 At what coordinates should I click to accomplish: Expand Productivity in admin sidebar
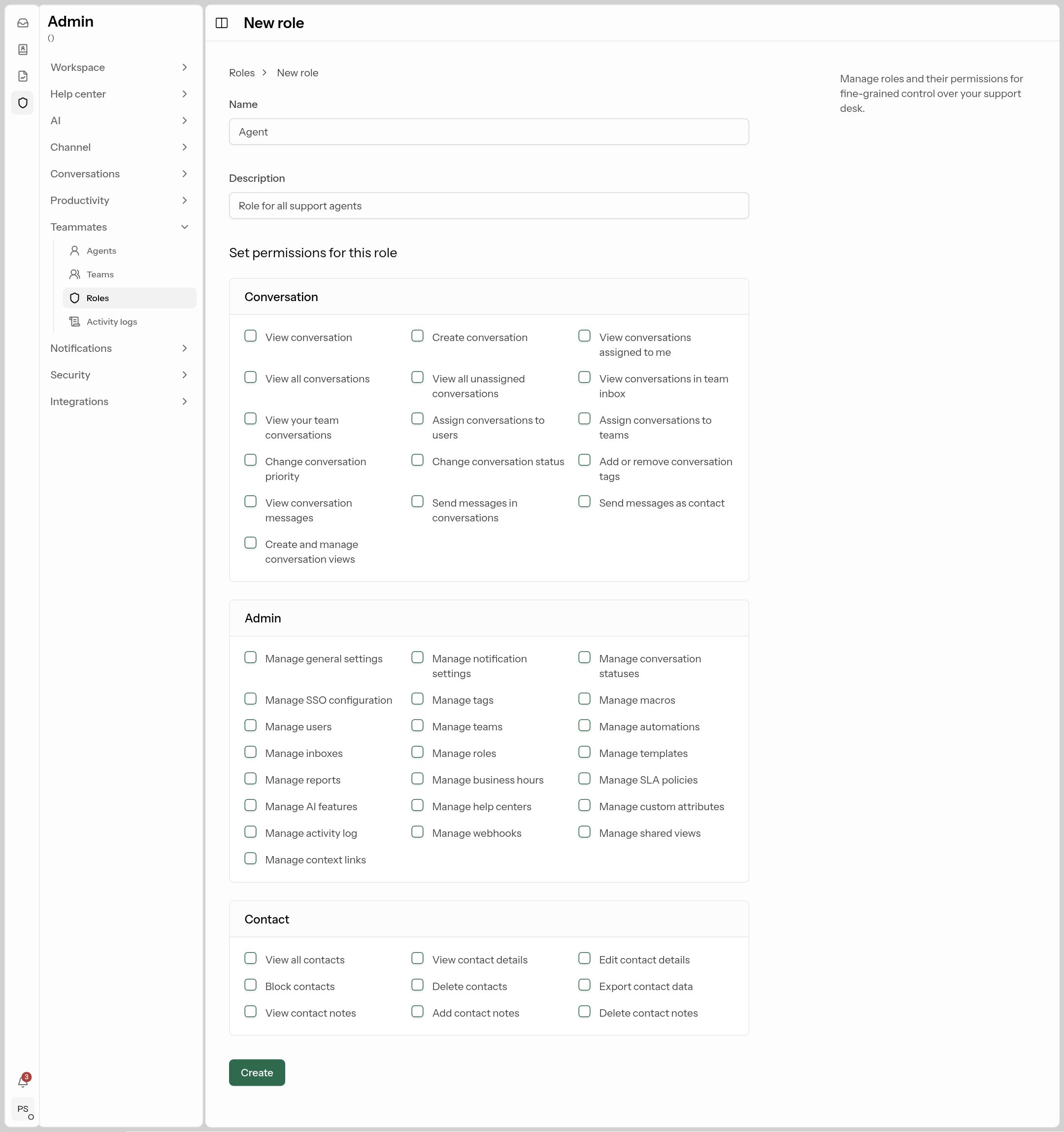[x=119, y=201]
